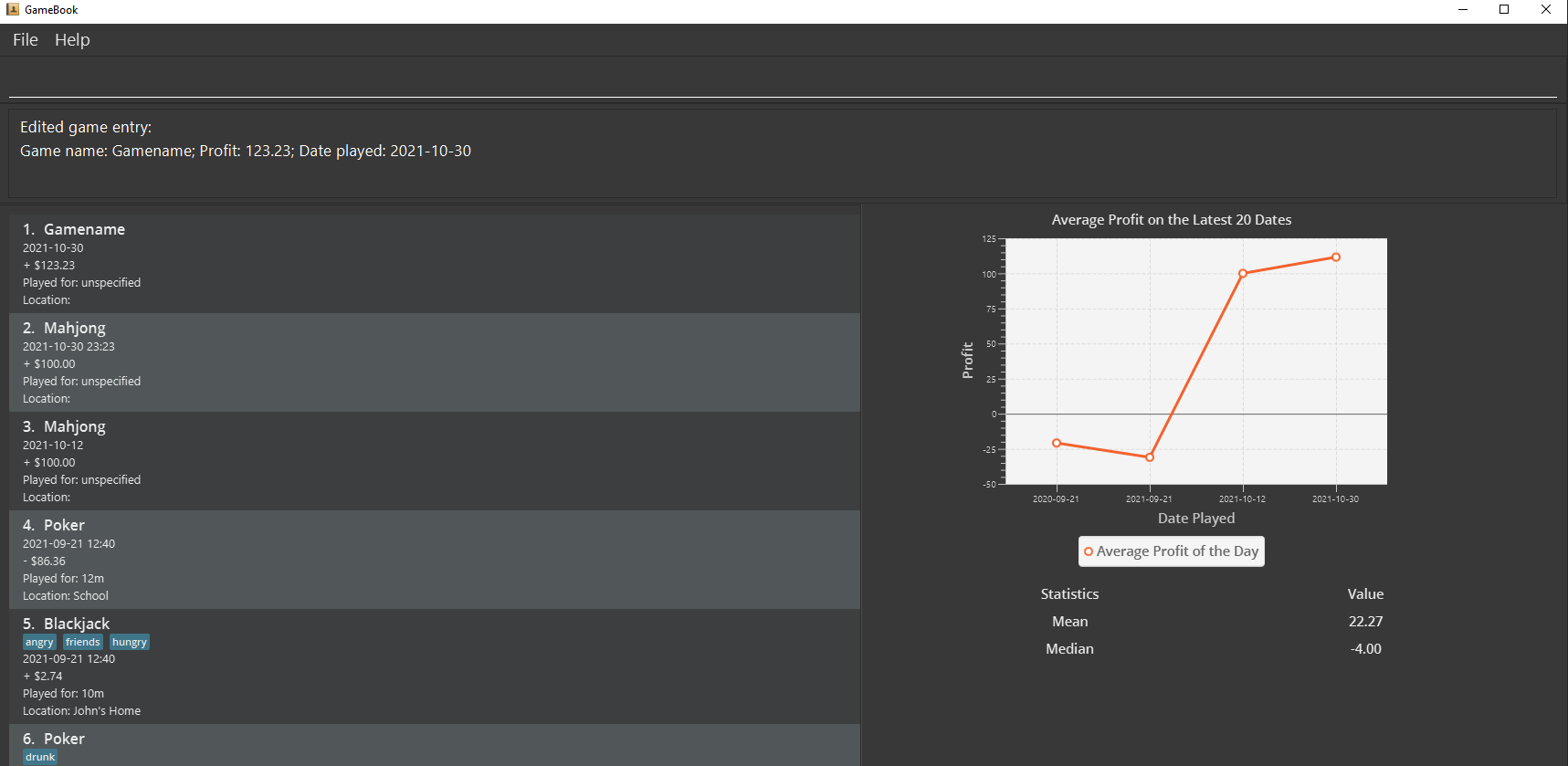
Task: Click the friends tag on Blackjack
Action: tap(83, 642)
